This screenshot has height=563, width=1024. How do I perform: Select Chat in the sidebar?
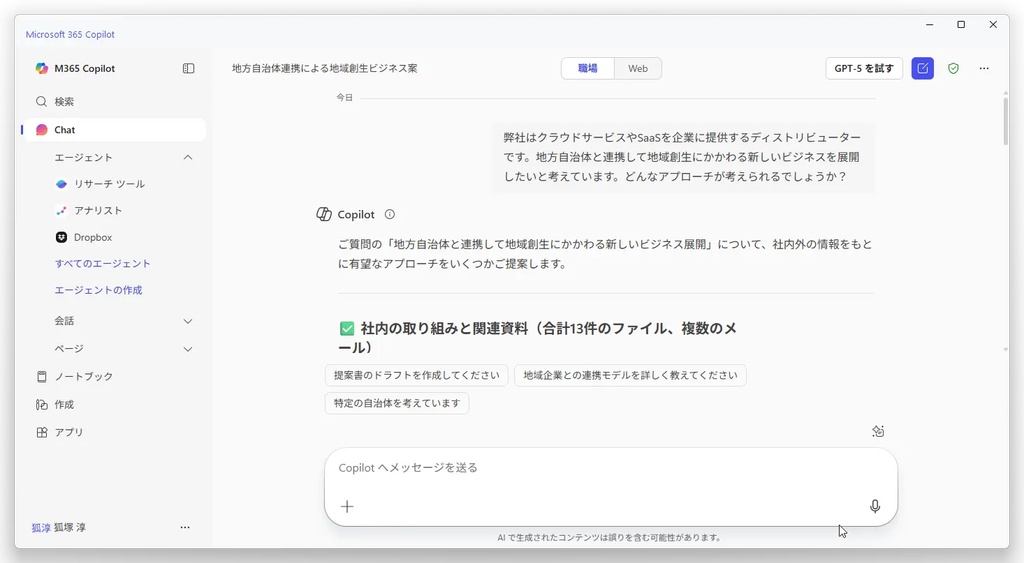coord(114,130)
